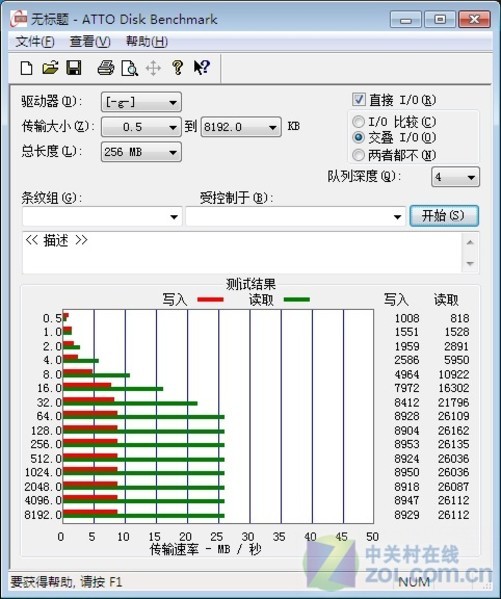
Task: Click write value 2586 for 4.0 row
Action: tap(407, 360)
